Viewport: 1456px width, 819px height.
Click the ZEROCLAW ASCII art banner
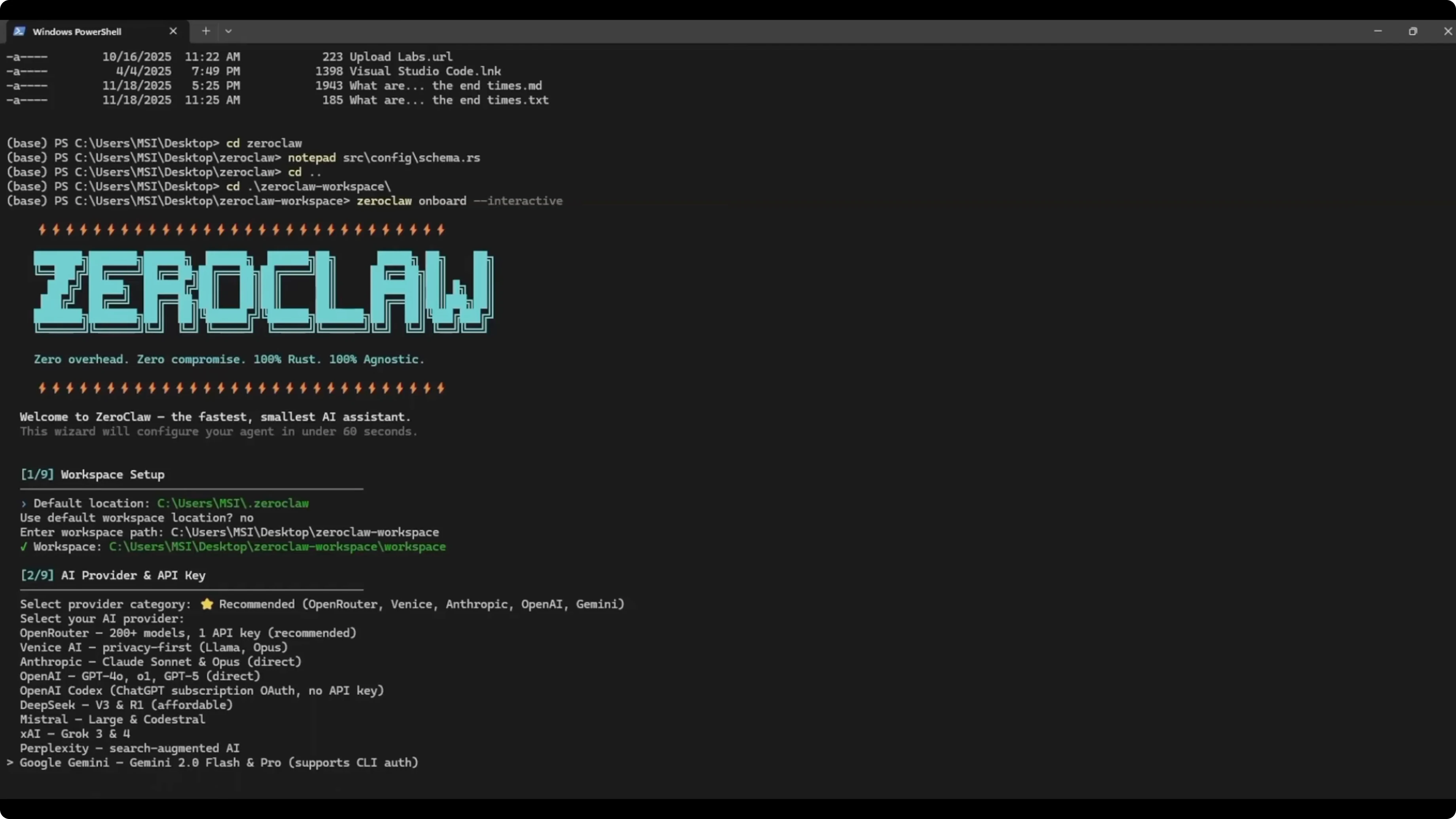263,291
